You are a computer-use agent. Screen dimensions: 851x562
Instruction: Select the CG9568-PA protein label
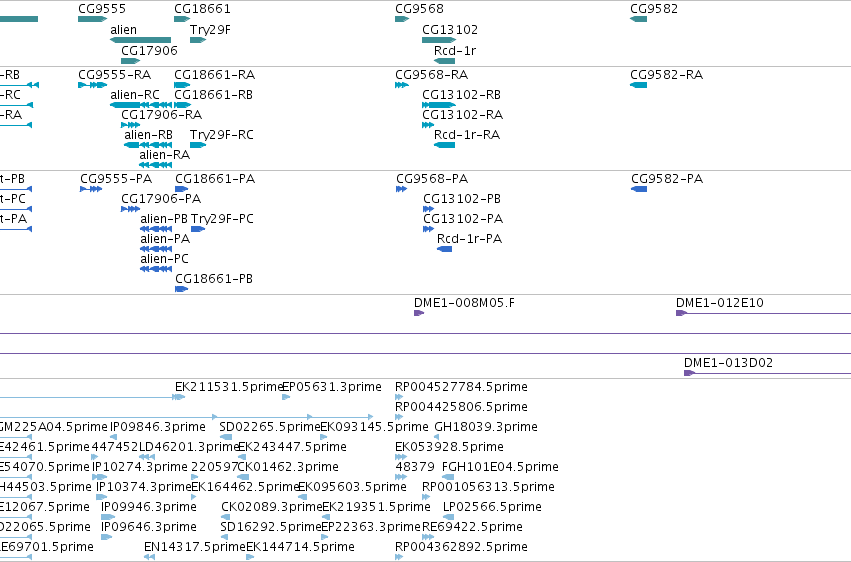click(x=432, y=178)
